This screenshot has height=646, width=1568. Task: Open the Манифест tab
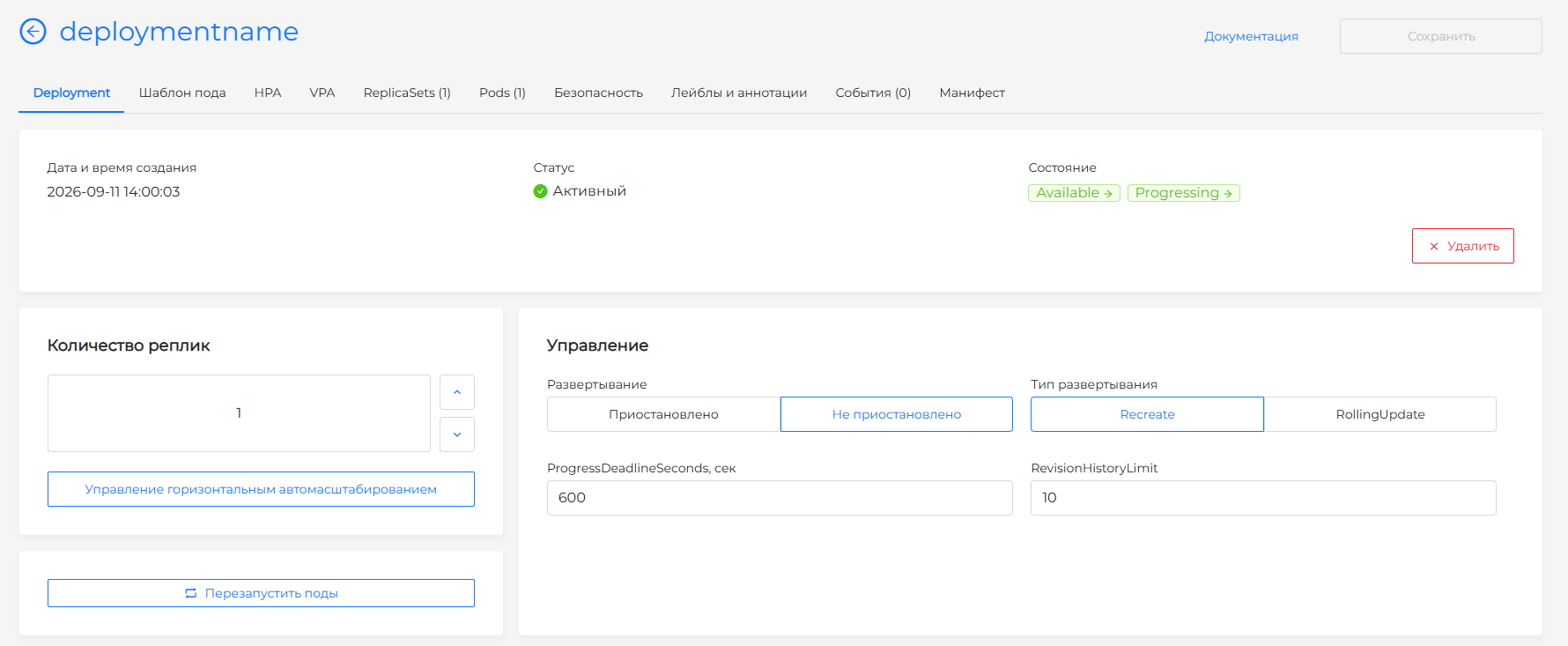pos(972,93)
